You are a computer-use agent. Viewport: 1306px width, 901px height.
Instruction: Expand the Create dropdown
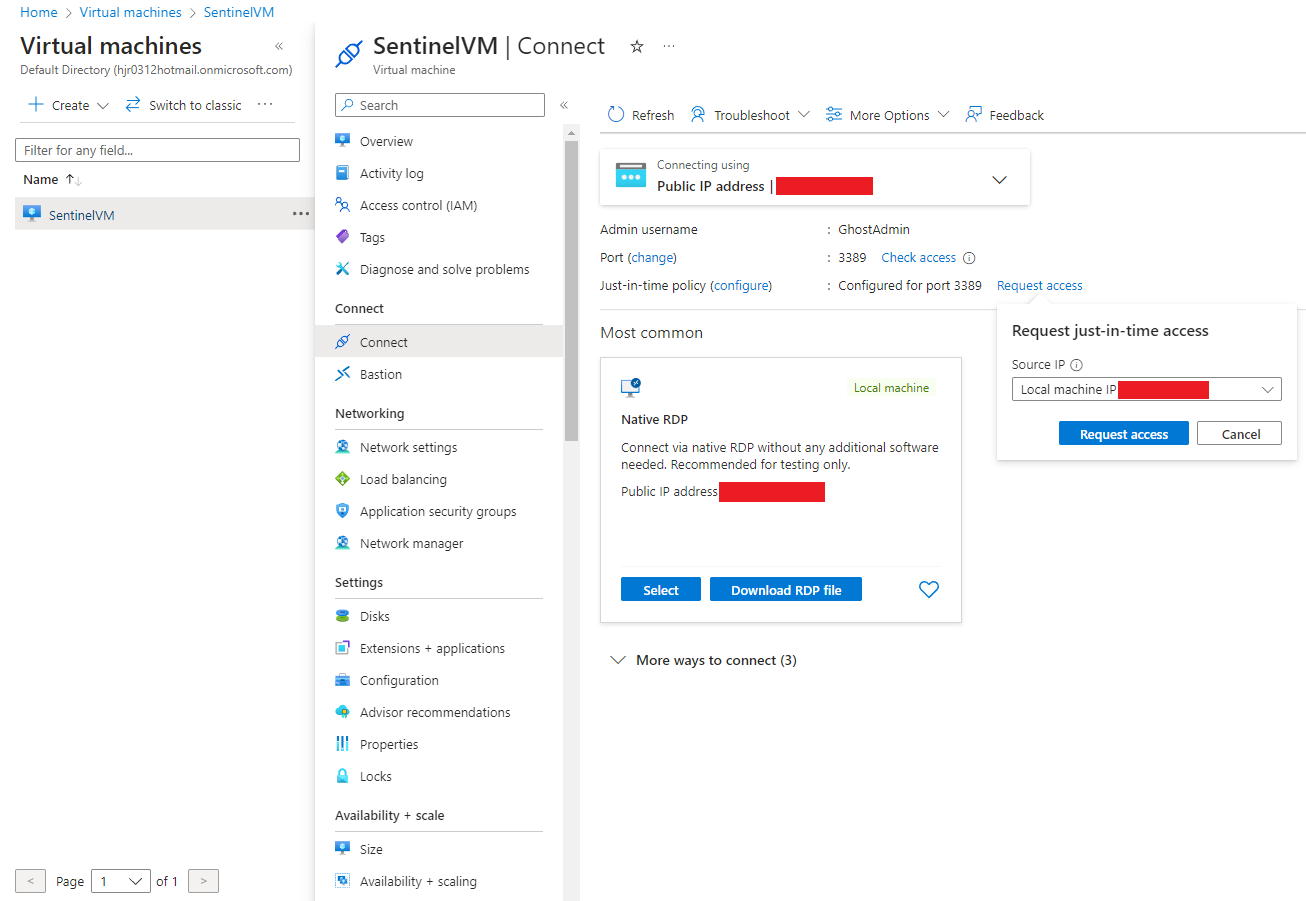click(x=68, y=105)
